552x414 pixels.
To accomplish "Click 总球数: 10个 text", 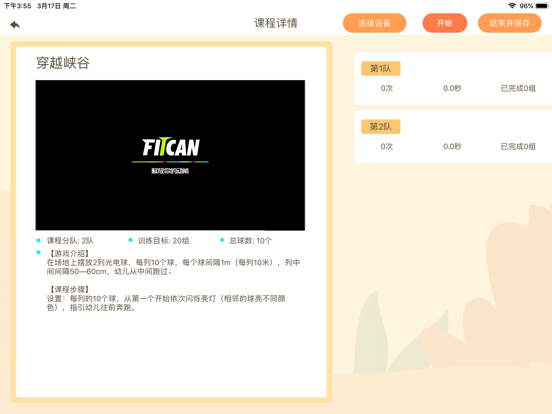I will tap(250, 241).
